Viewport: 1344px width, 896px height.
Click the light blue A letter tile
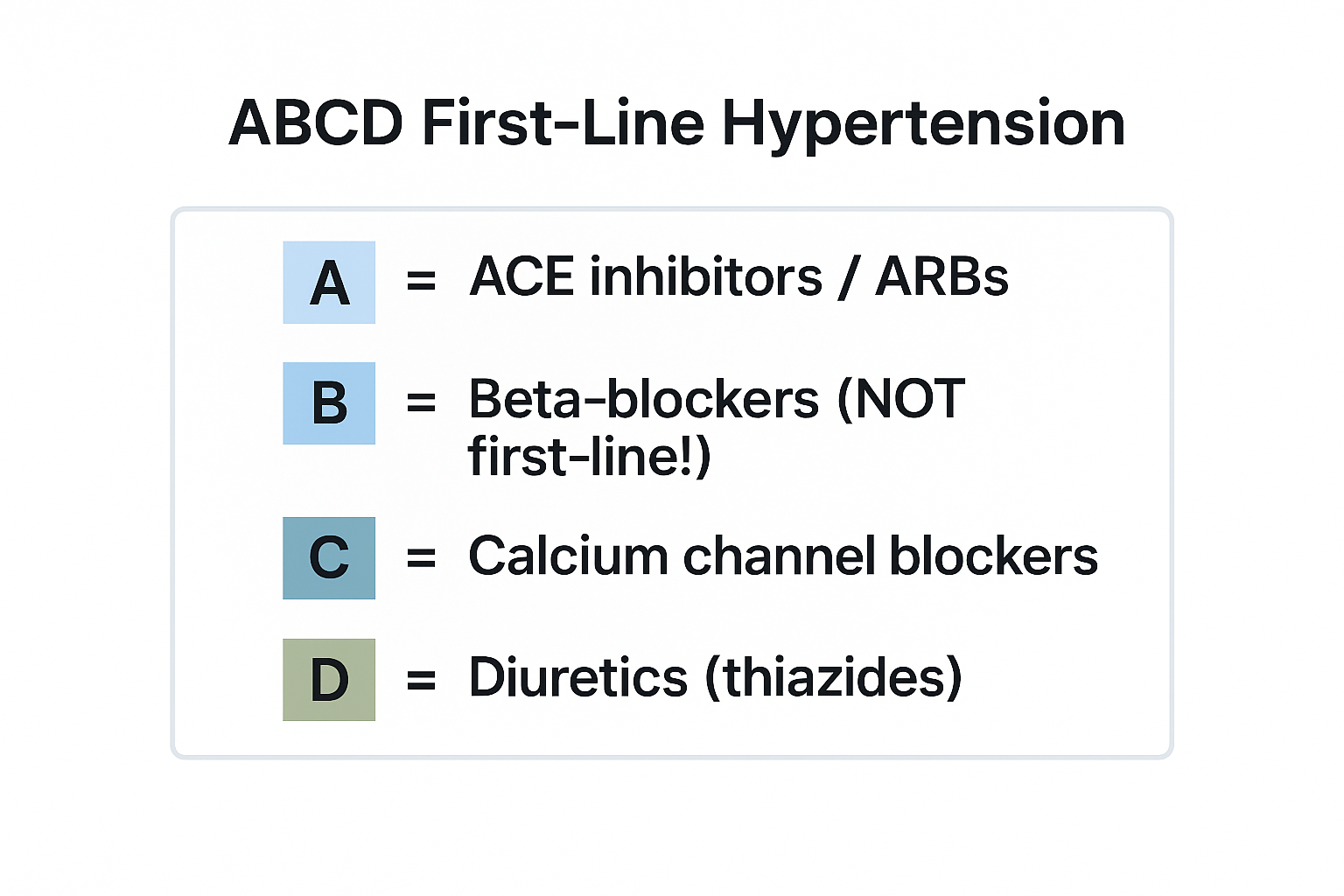(x=329, y=283)
